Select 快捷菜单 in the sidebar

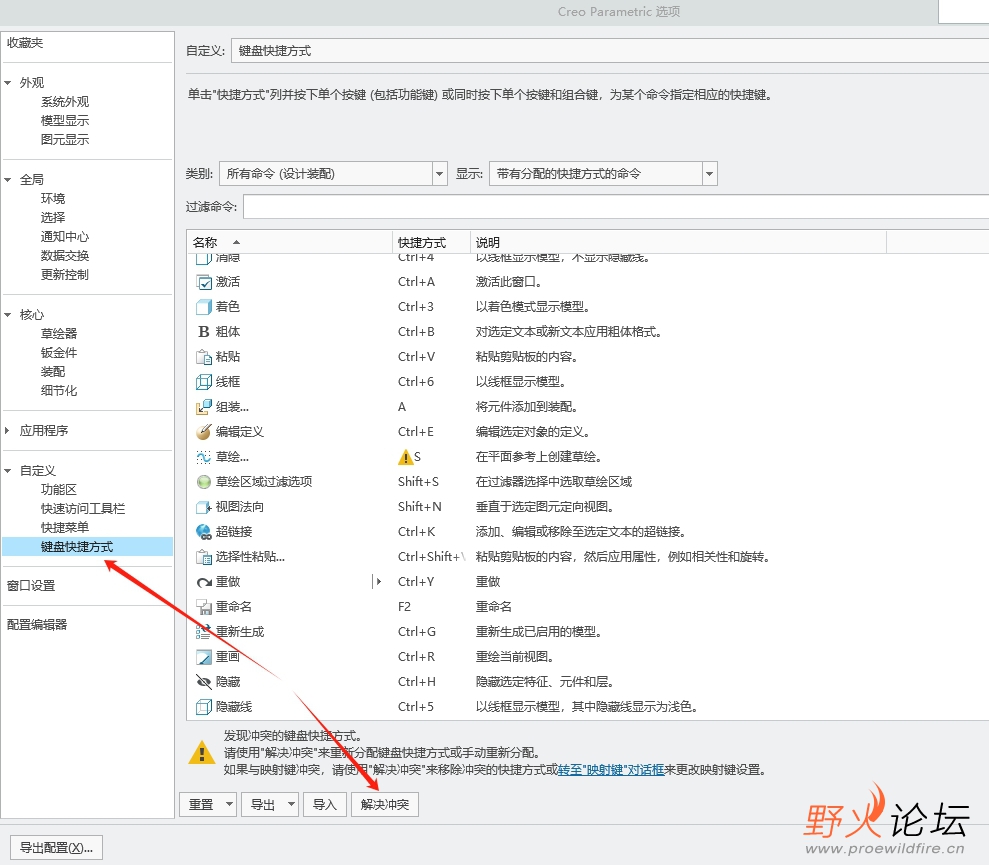click(65, 527)
